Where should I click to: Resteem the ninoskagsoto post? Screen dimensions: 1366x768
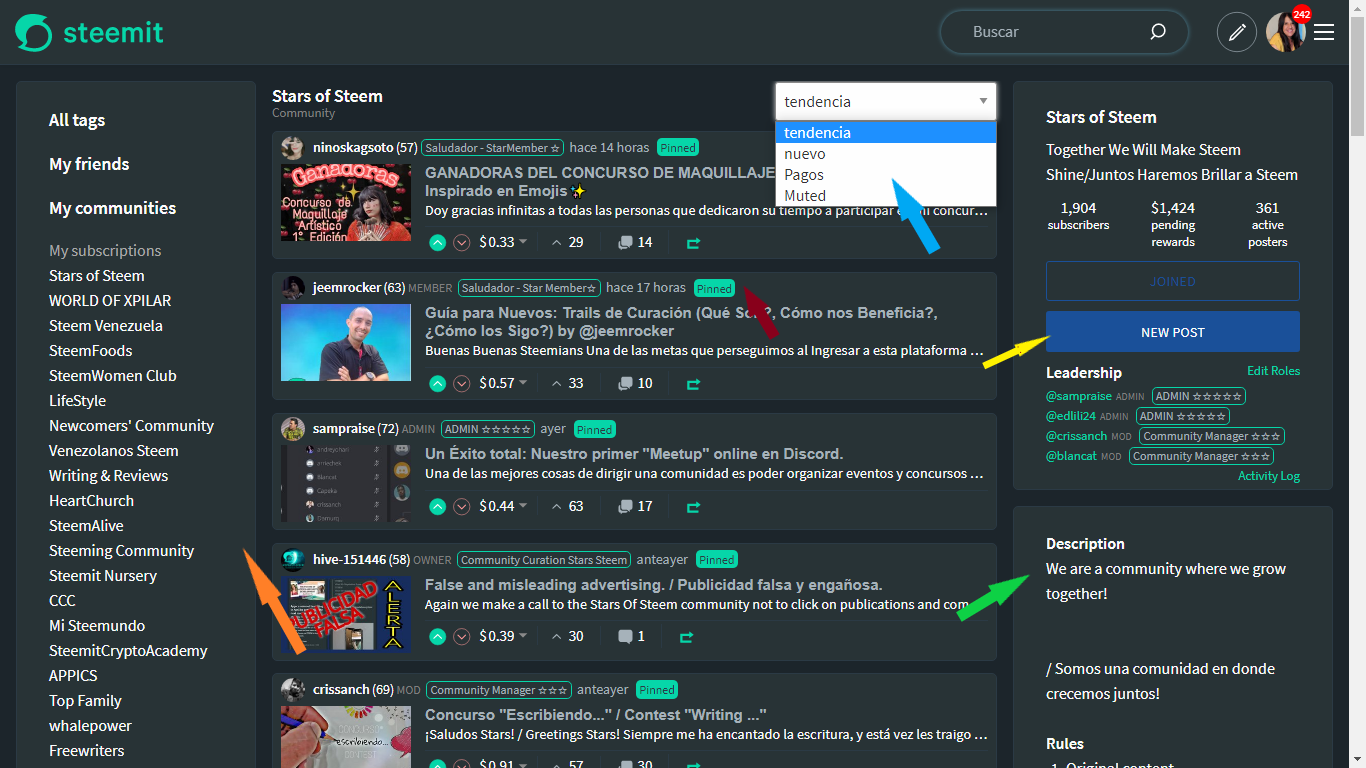693,242
